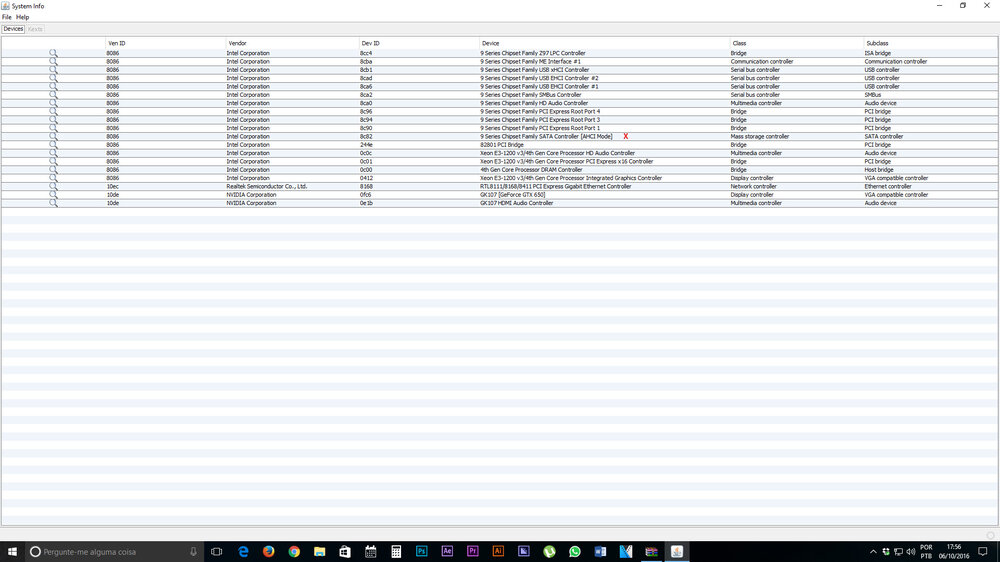Click the magnifier icon for Z97 LPC Controller row
The image size is (1000, 562).
coord(53,53)
